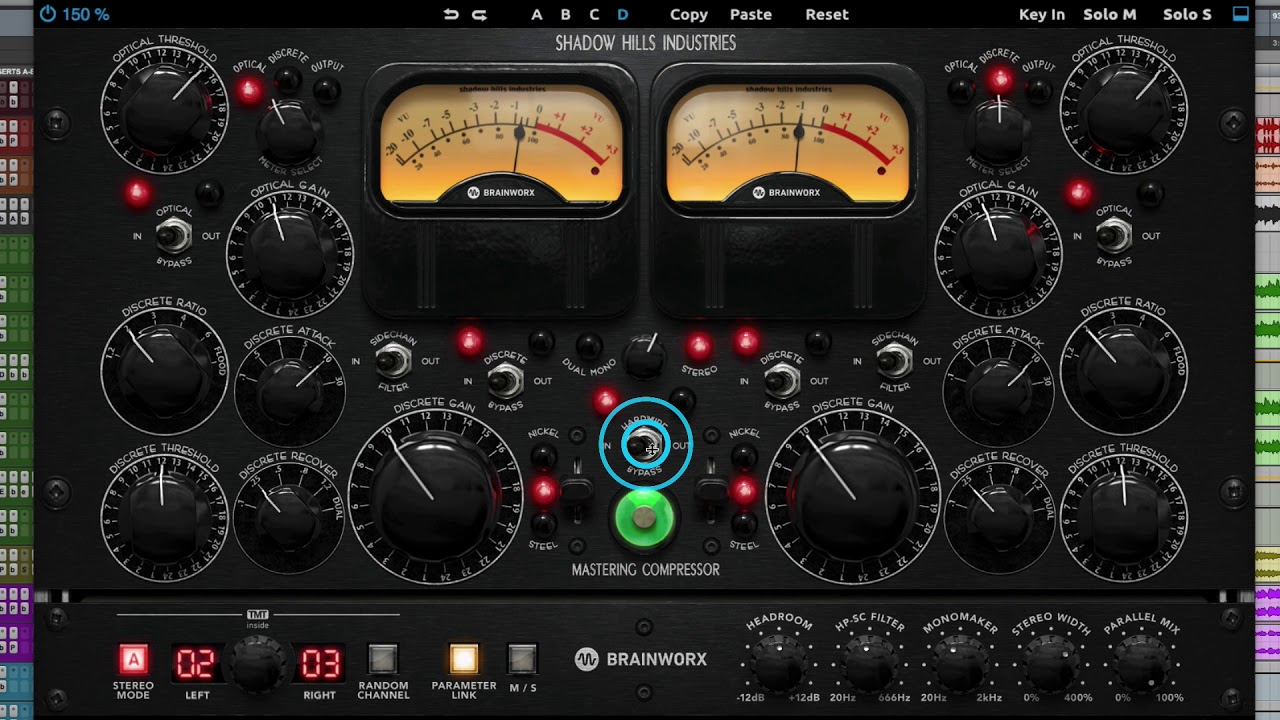Viewport: 1280px width, 720px height.
Task: Click the left Discrete Attack knob
Action: coord(289,392)
